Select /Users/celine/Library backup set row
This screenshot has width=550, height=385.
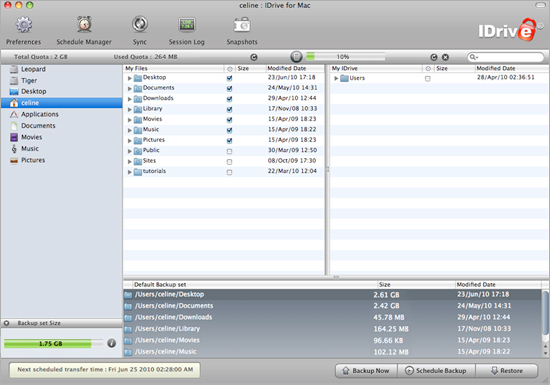(332, 329)
